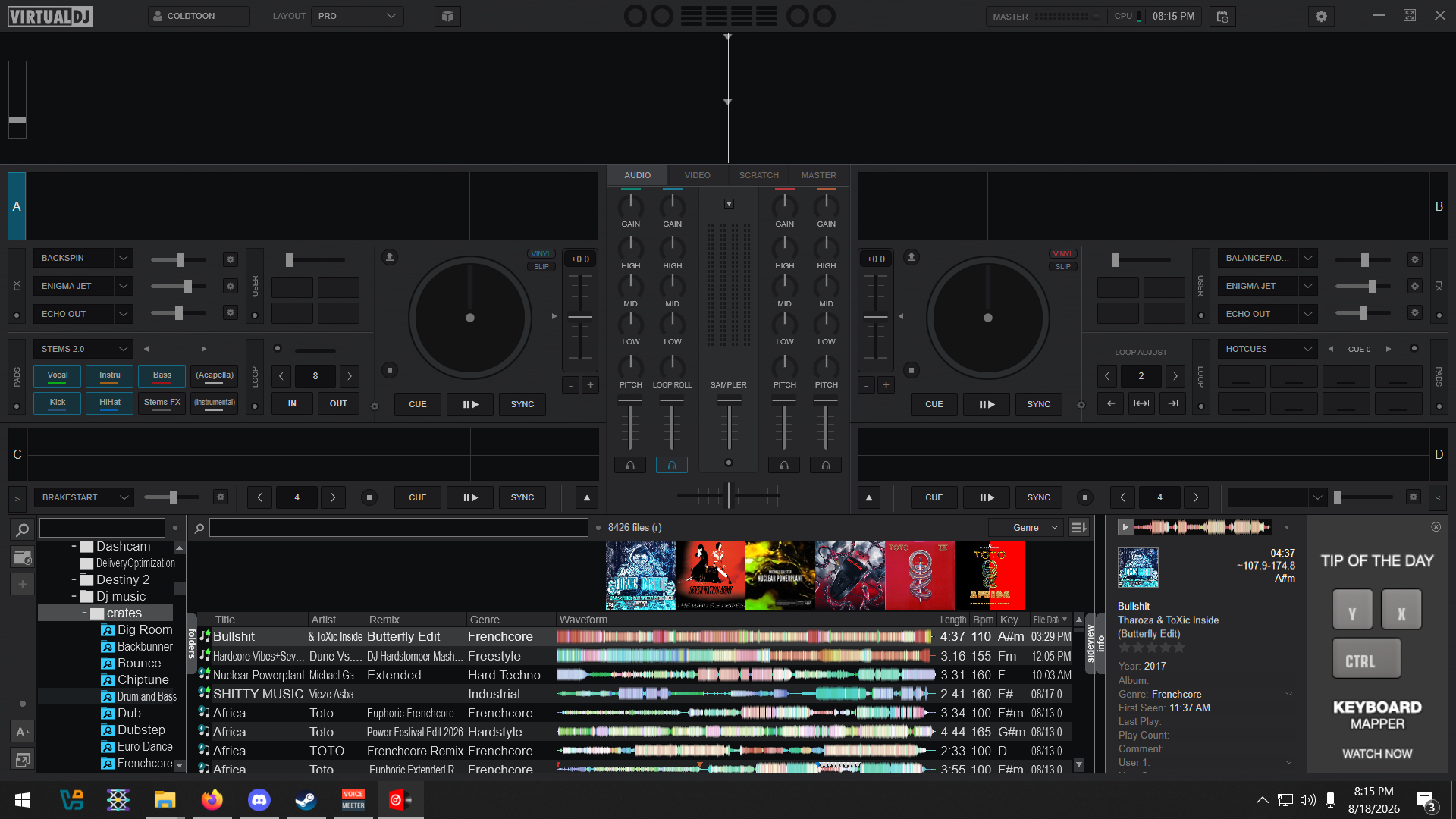Enable SLIP mode on deck A

click(541, 267)
